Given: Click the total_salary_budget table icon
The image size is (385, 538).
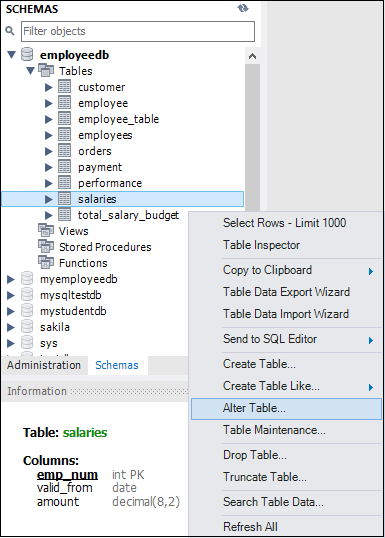Looking at the screenshot, I should click(65, 215).
